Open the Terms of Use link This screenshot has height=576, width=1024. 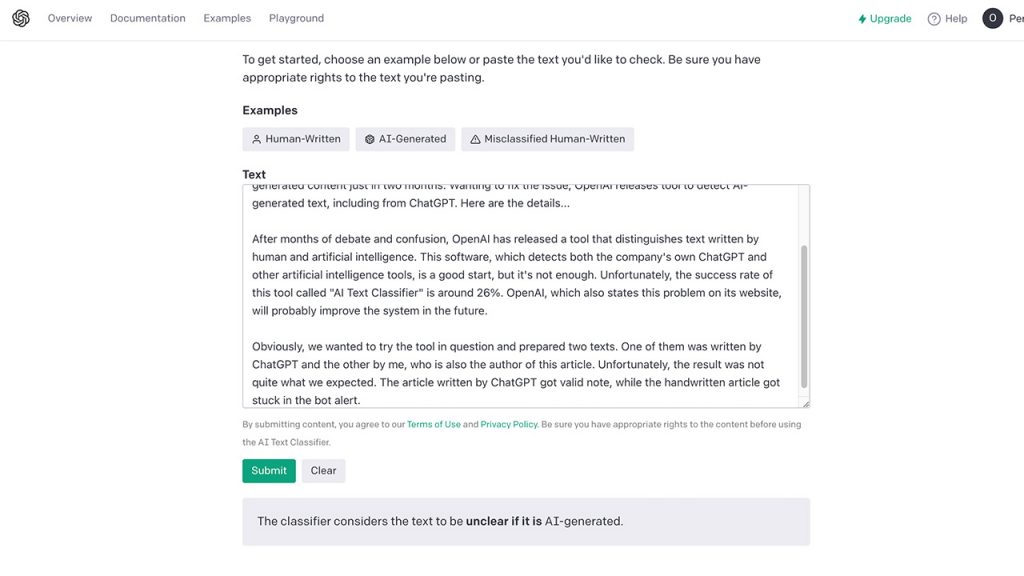click(434, 424)
